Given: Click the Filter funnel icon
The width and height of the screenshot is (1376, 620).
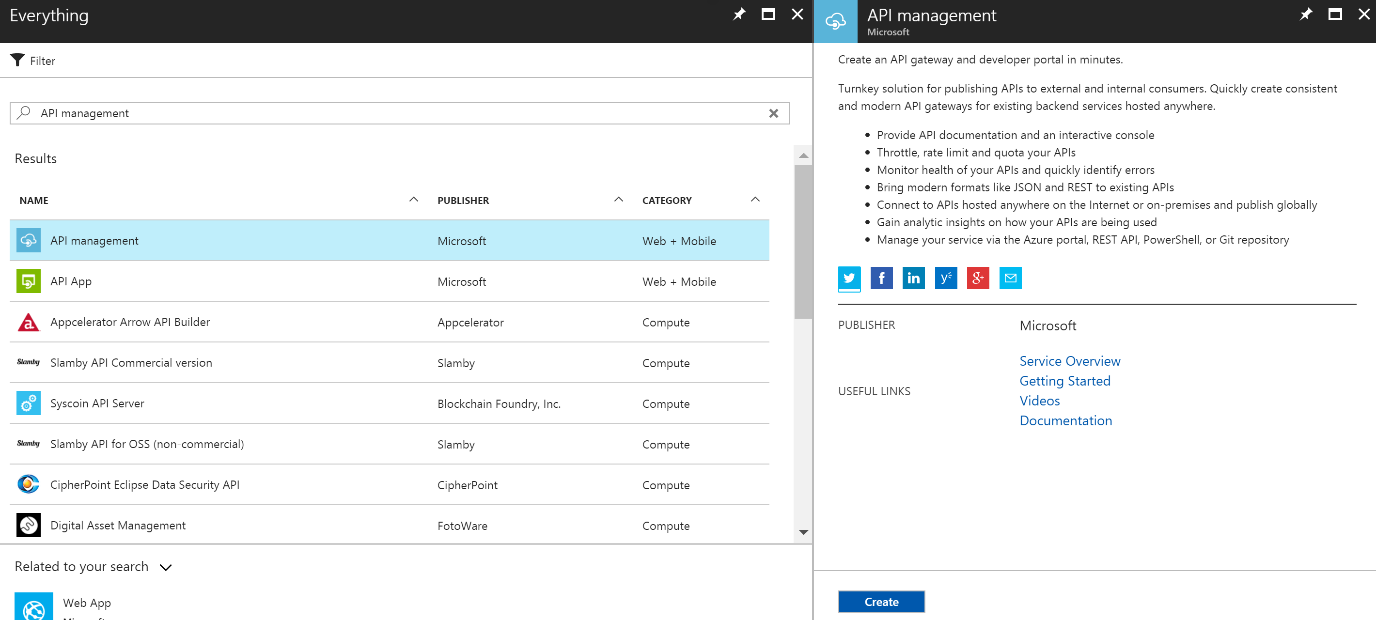Looking at the screenshot, I should coord(17,60).
